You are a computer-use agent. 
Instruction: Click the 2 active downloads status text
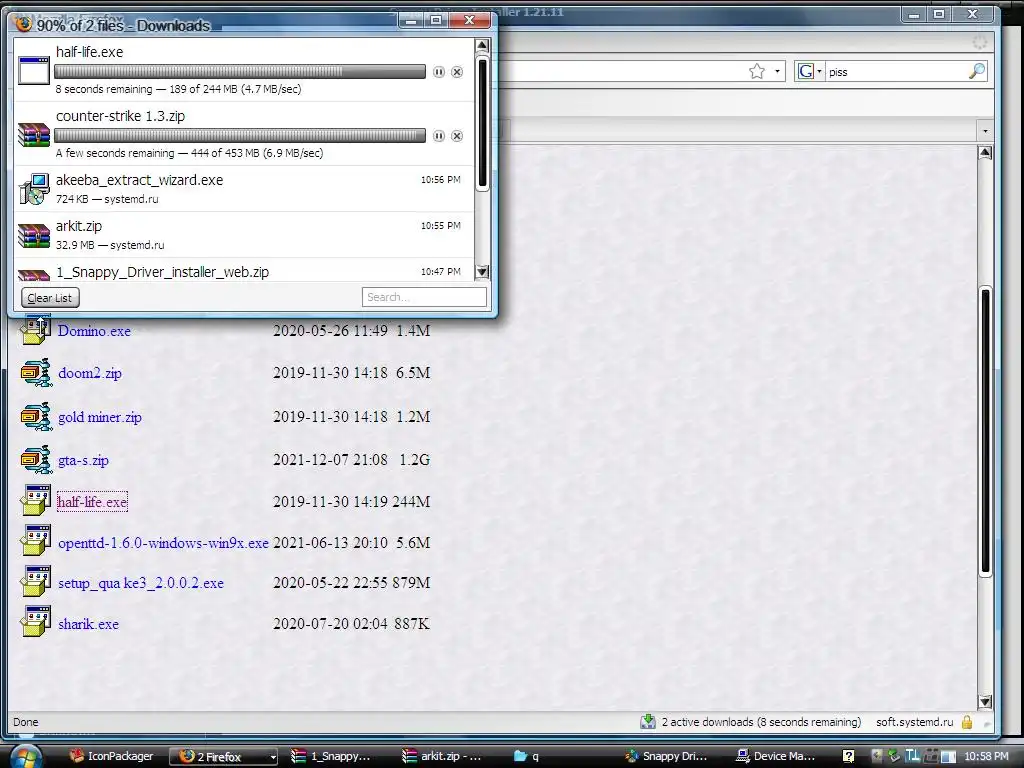761,722
